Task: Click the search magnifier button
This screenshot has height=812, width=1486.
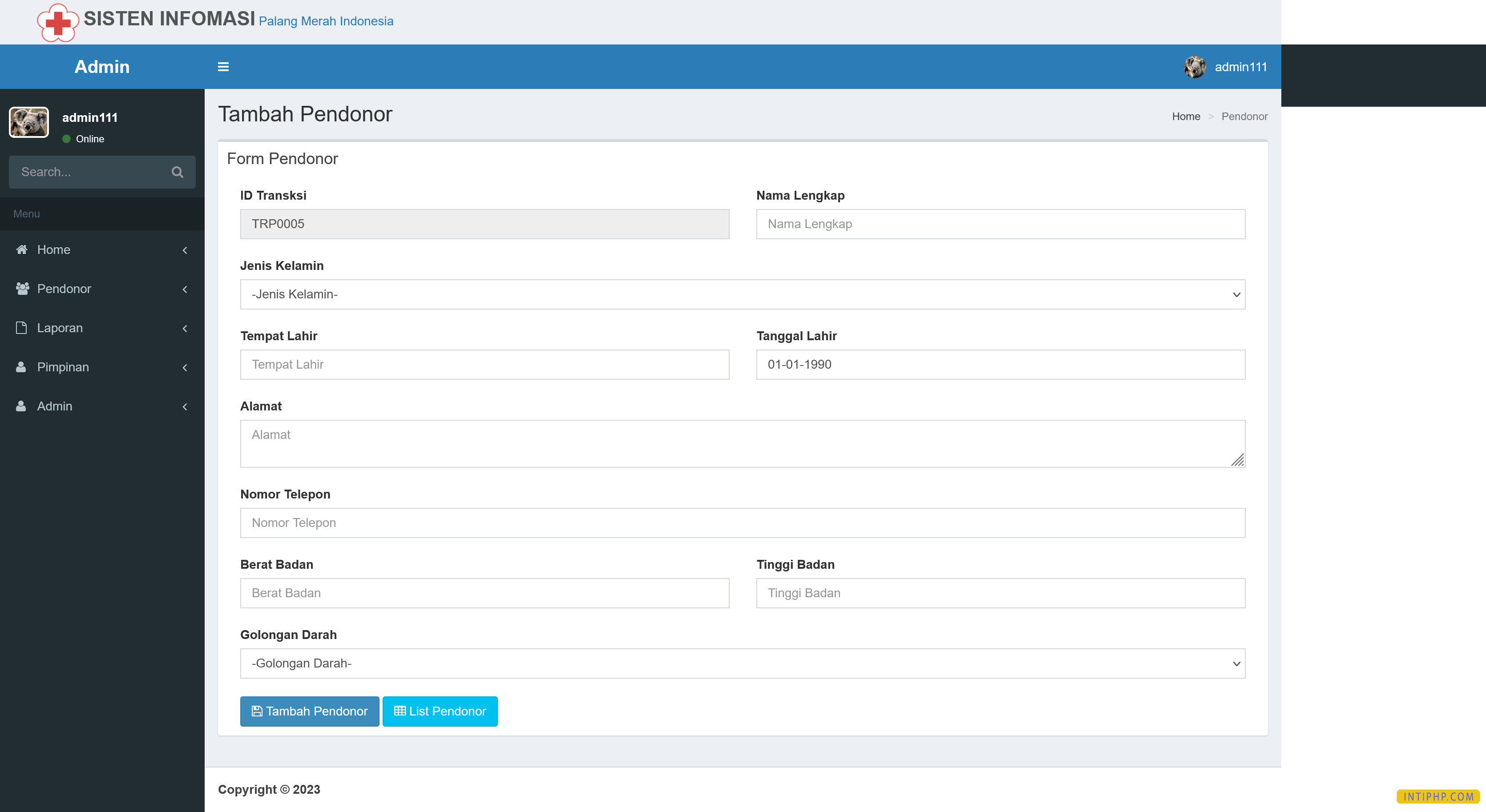Action: tap(177, 172)
